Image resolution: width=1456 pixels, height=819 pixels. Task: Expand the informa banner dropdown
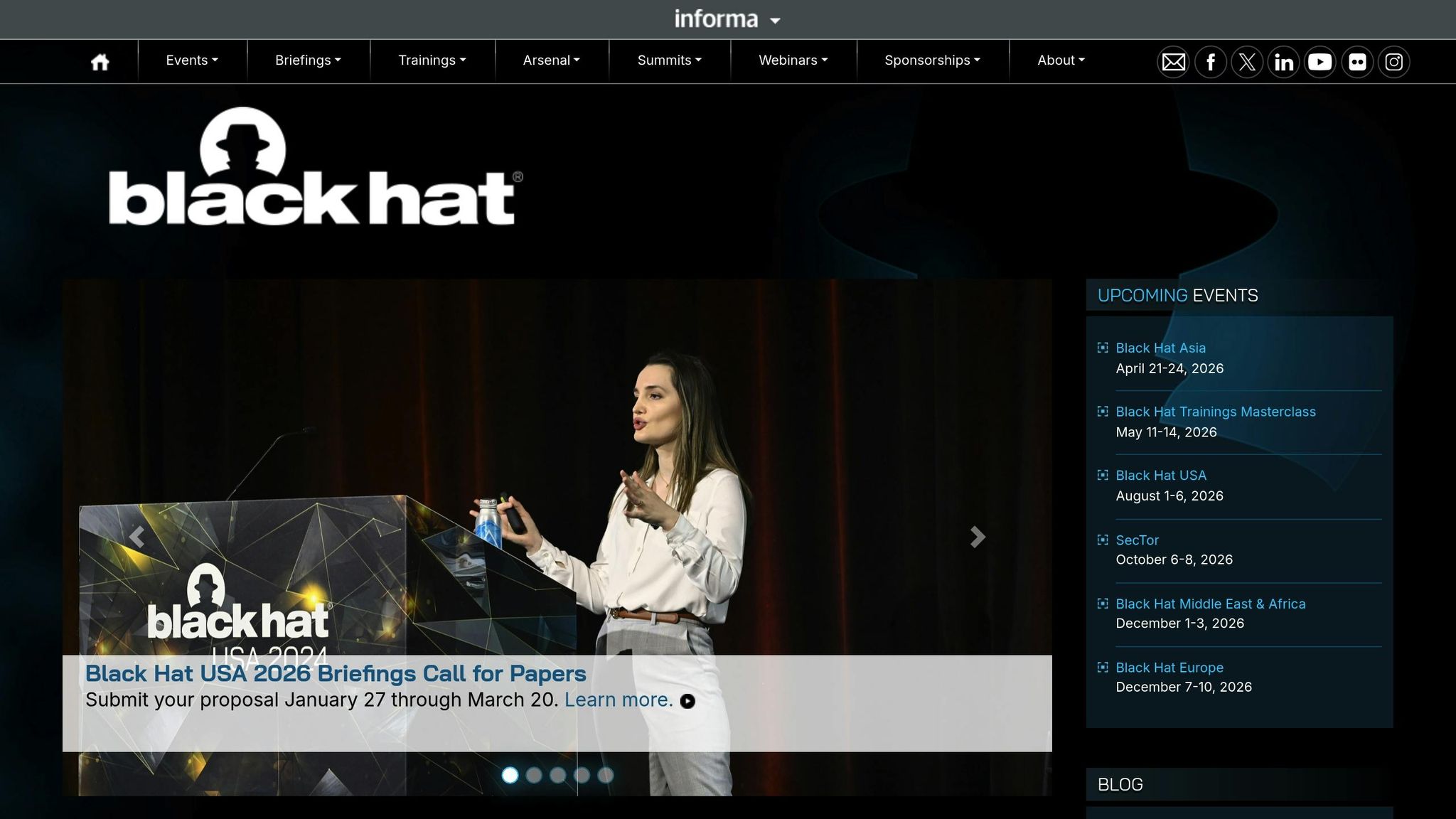(727, 19)
